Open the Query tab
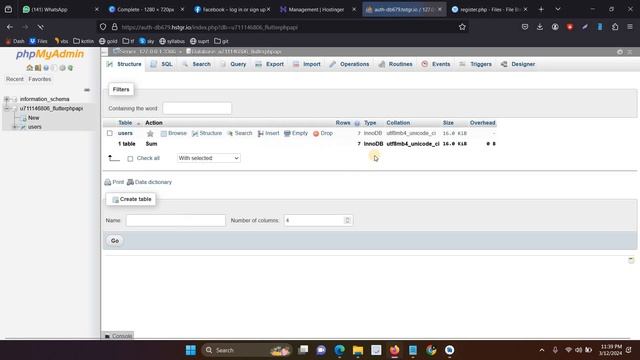The height and width of the screenshot is (360, 640). [233, 64]
